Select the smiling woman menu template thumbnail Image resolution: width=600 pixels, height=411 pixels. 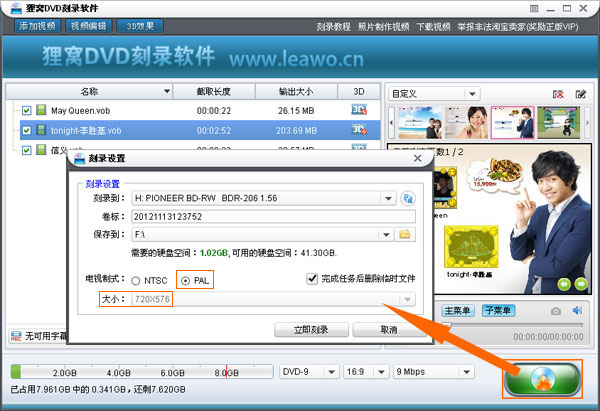pyautogui.click(x=466, y=122)
